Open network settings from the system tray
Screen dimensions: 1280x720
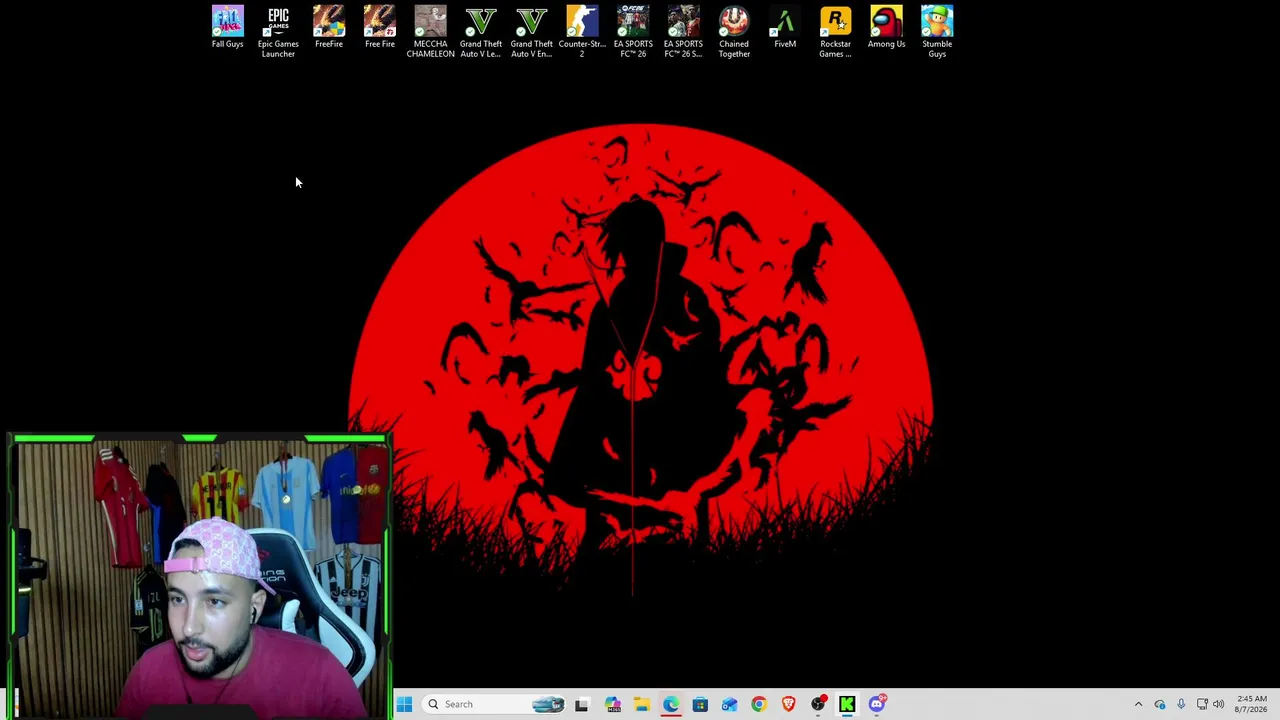[1202, 704]
